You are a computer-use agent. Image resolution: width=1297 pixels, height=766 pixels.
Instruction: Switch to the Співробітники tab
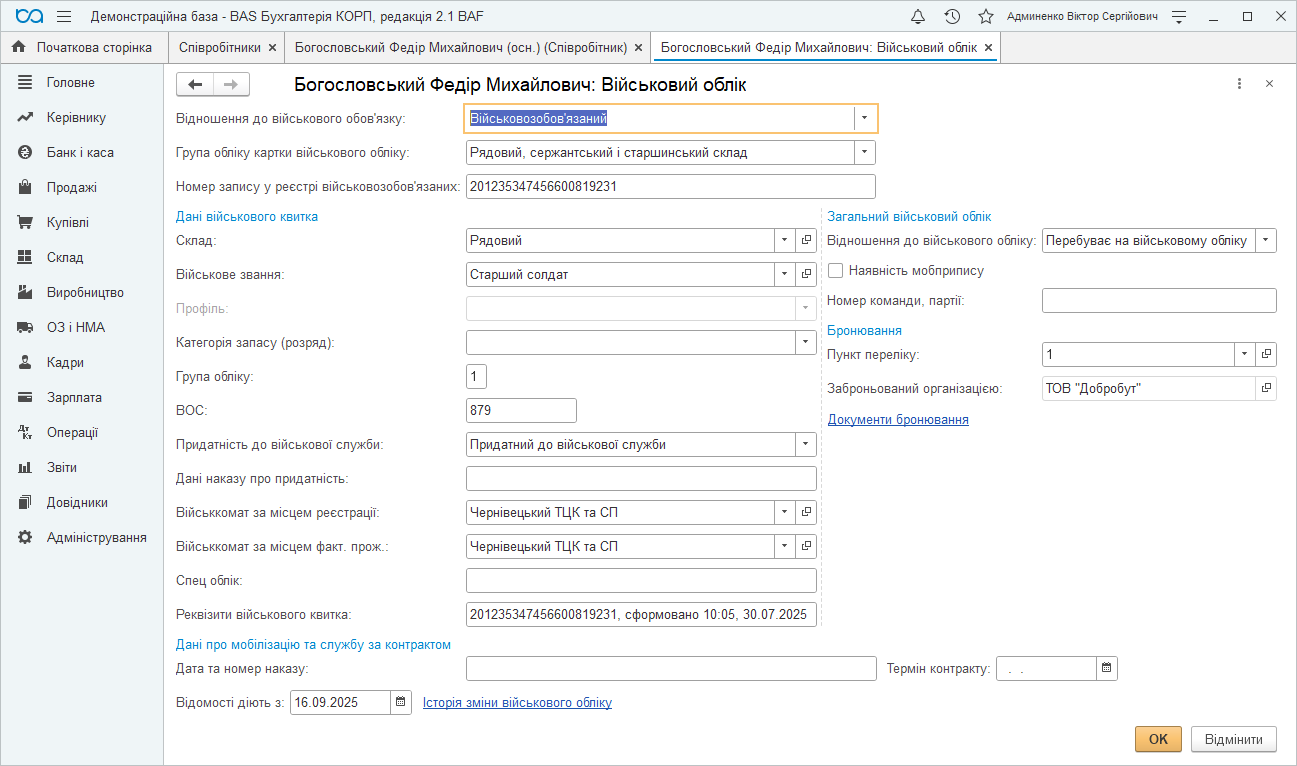pyautogui.click(x=220, y=47)
